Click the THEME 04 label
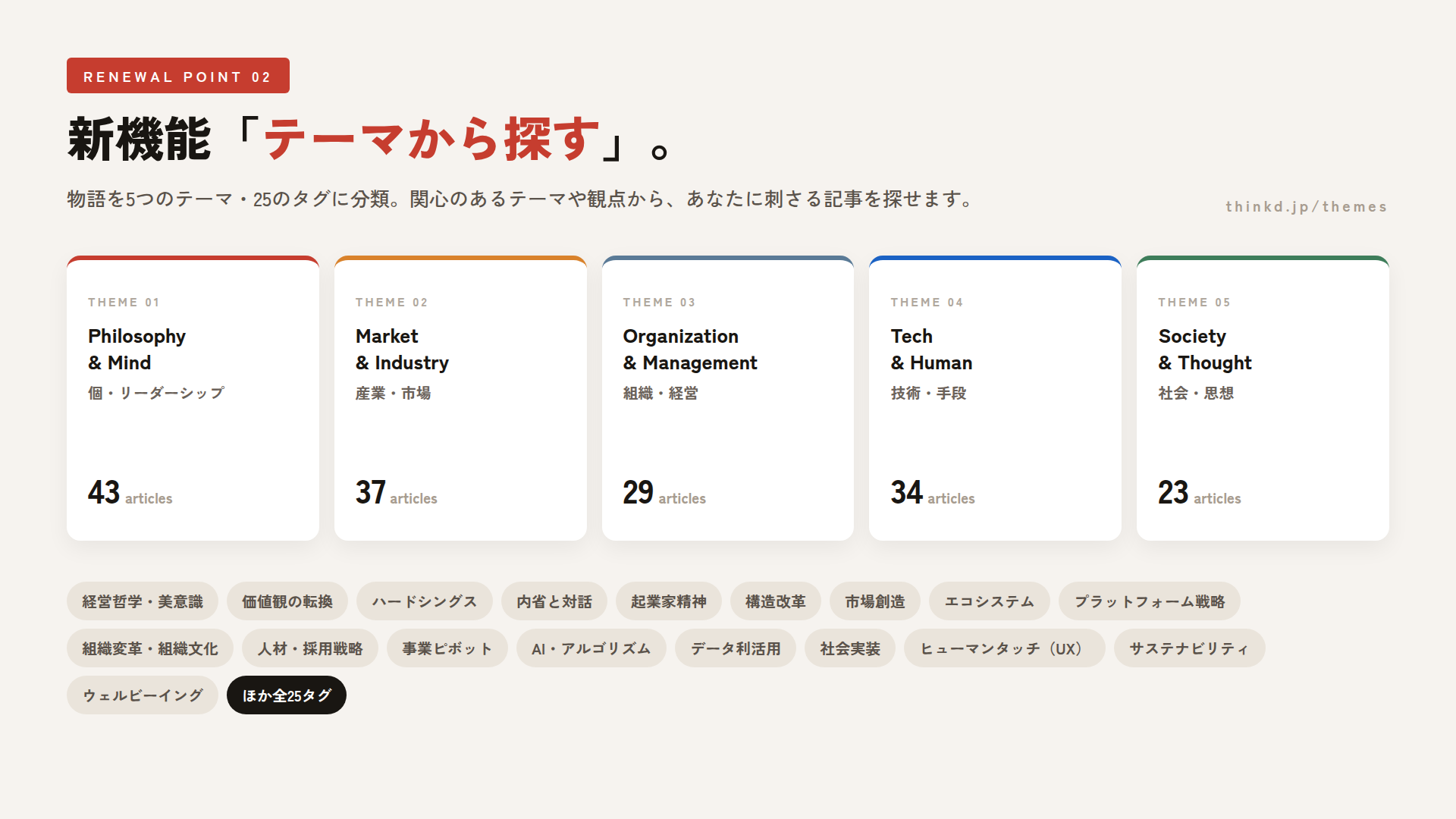Viewport: 1456px width, 819px height. click(927, 303)
